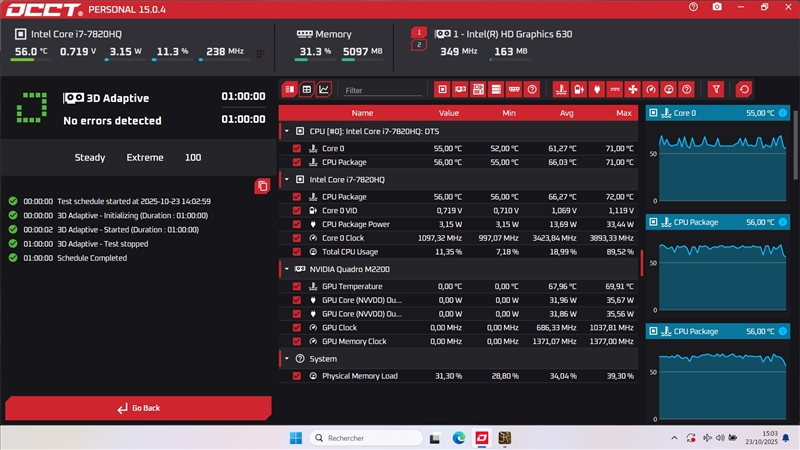Uncheck the Physical Memory Load checkbox
Viewport: 800px width, 450px height.
296,376
